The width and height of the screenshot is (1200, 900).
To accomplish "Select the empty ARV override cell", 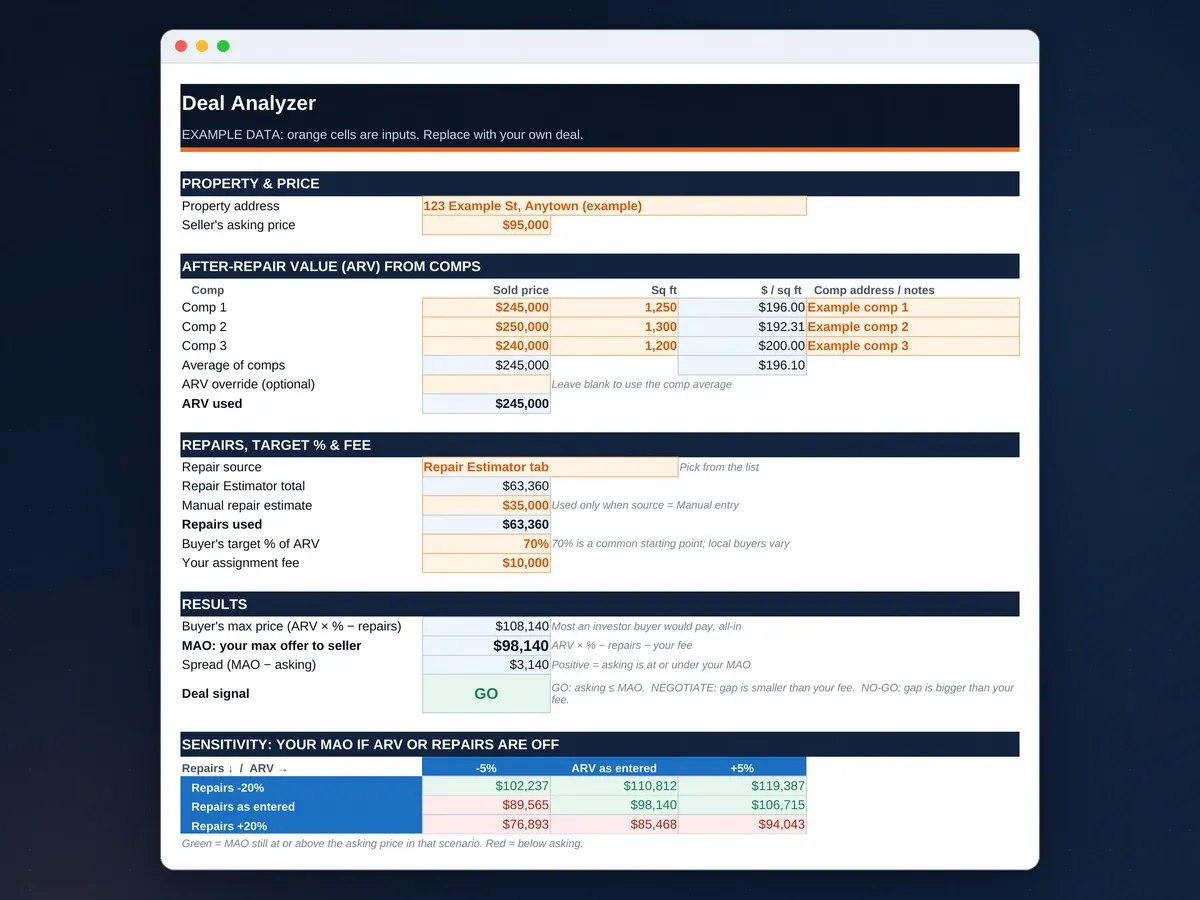I will point(486,384).
